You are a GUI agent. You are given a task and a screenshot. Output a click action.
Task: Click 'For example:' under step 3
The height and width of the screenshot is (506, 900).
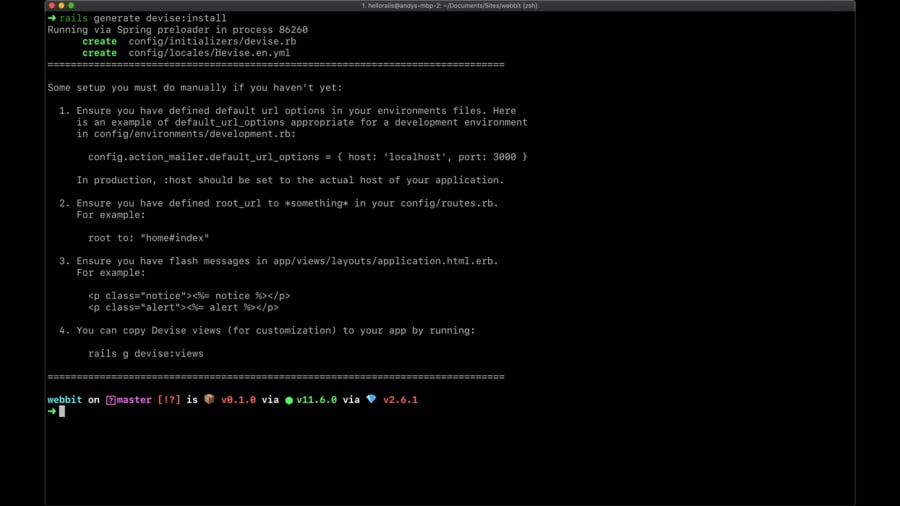[111, 273]
